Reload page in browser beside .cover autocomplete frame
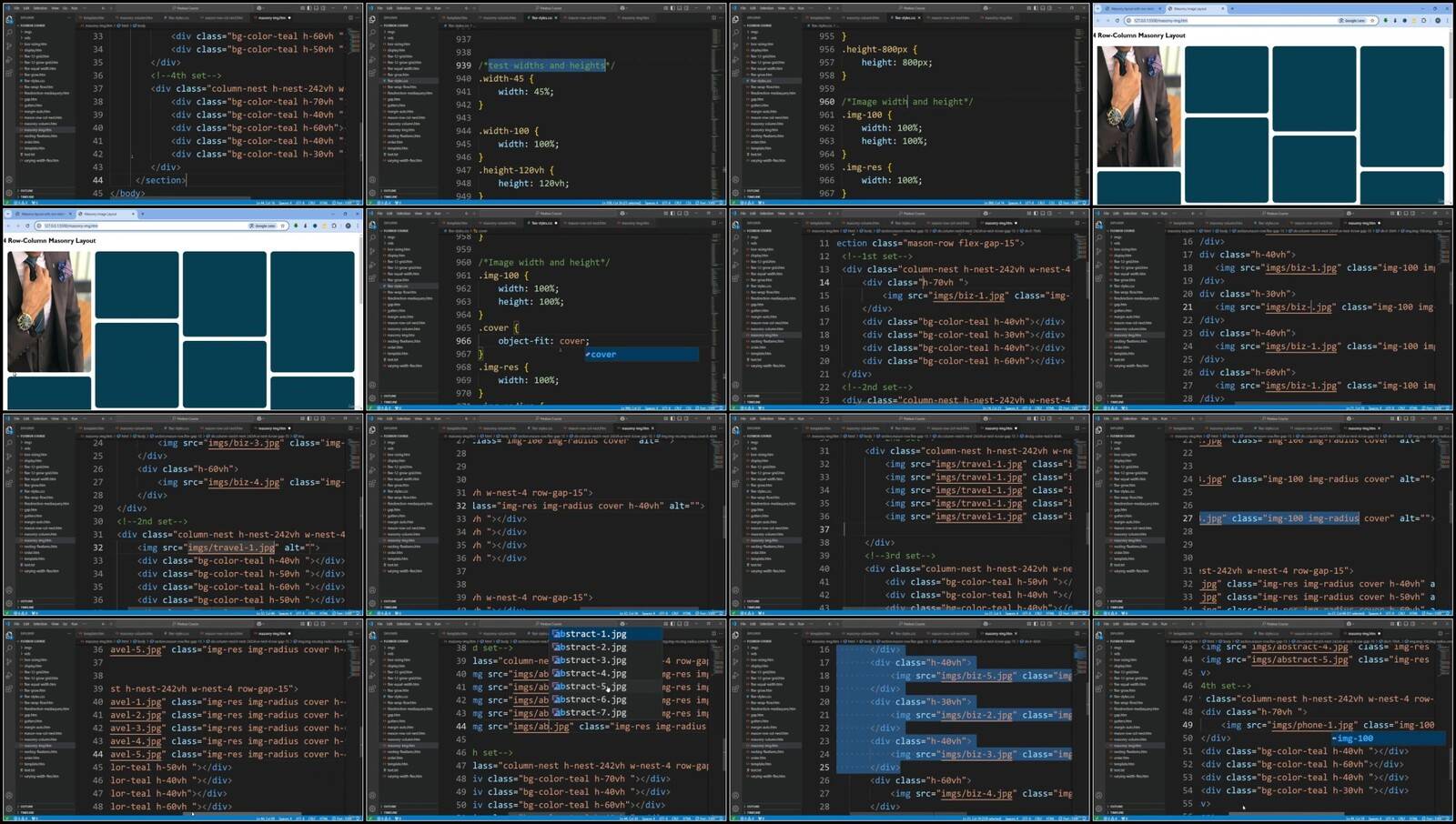The width and height of the screenshot is (1456, 824). pyautogui.click(x=27, y=226)
